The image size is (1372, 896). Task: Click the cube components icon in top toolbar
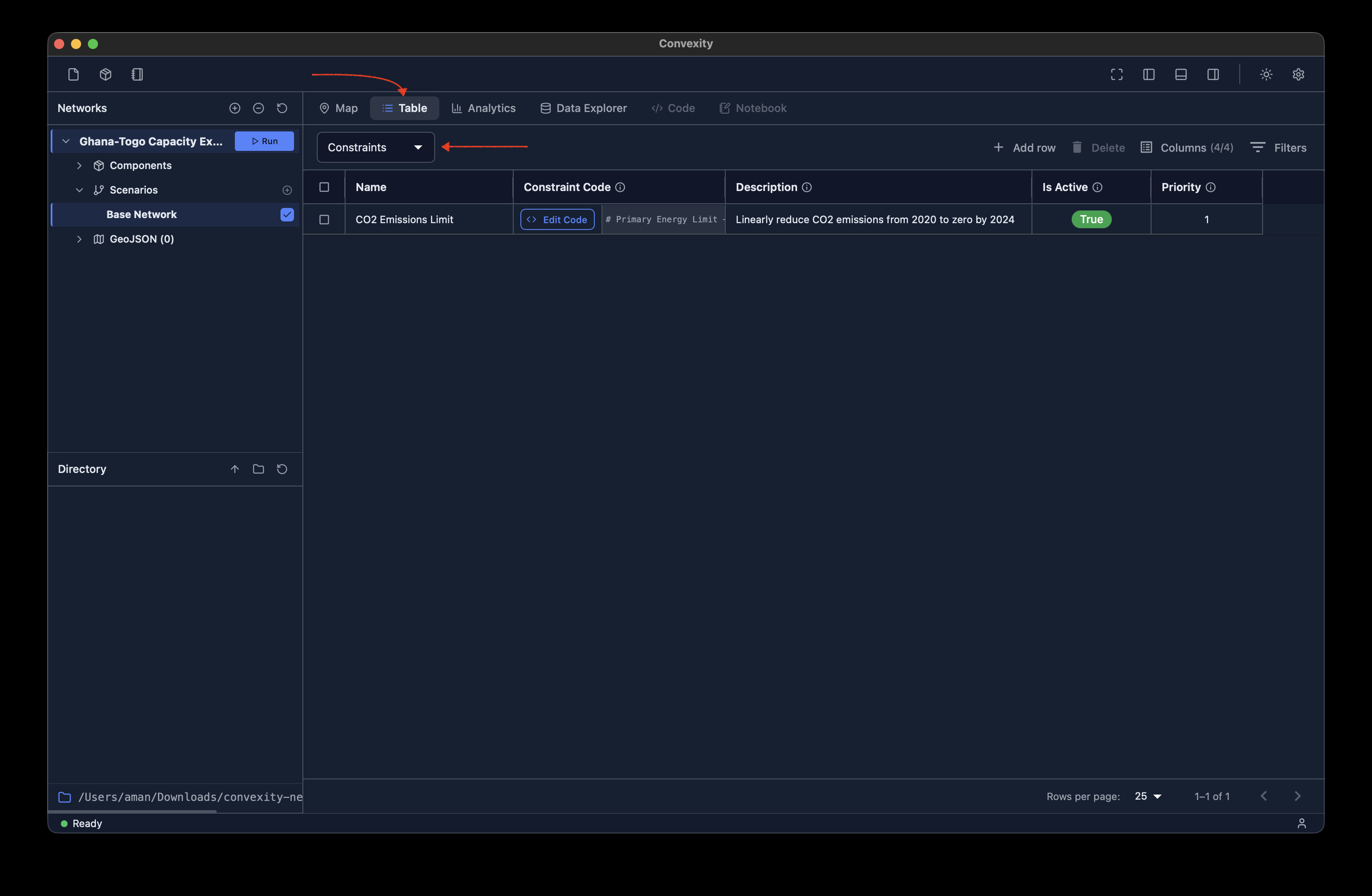[x=106, y=74]
